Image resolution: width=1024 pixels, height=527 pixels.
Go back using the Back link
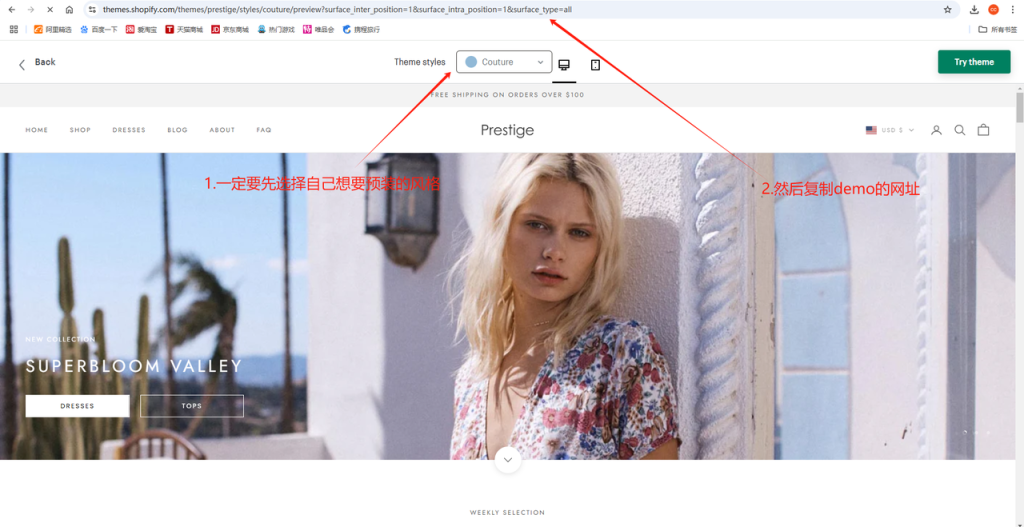(x=37, y=62)
